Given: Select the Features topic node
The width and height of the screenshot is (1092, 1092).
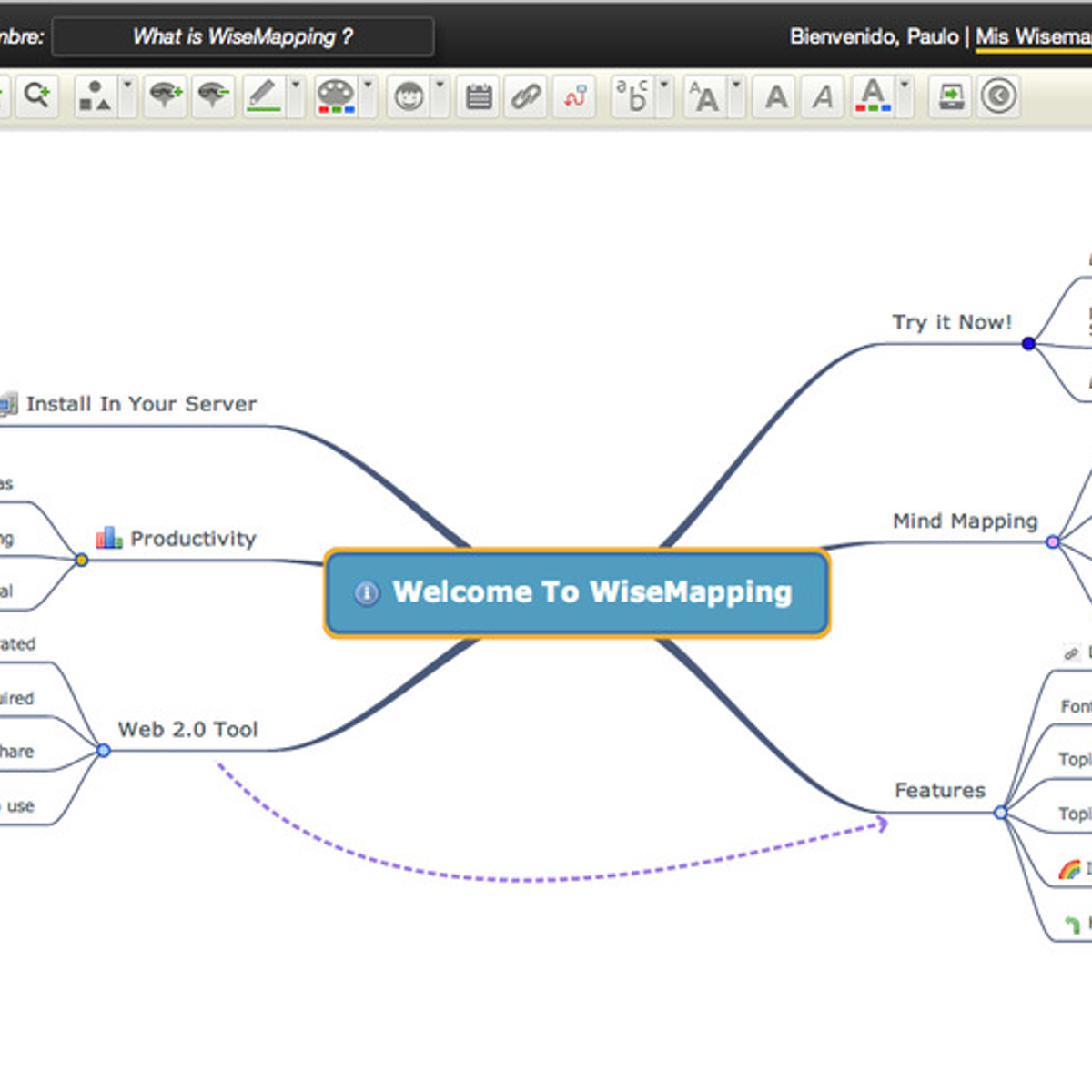Looking at the screenshot, I should (940, 790).
